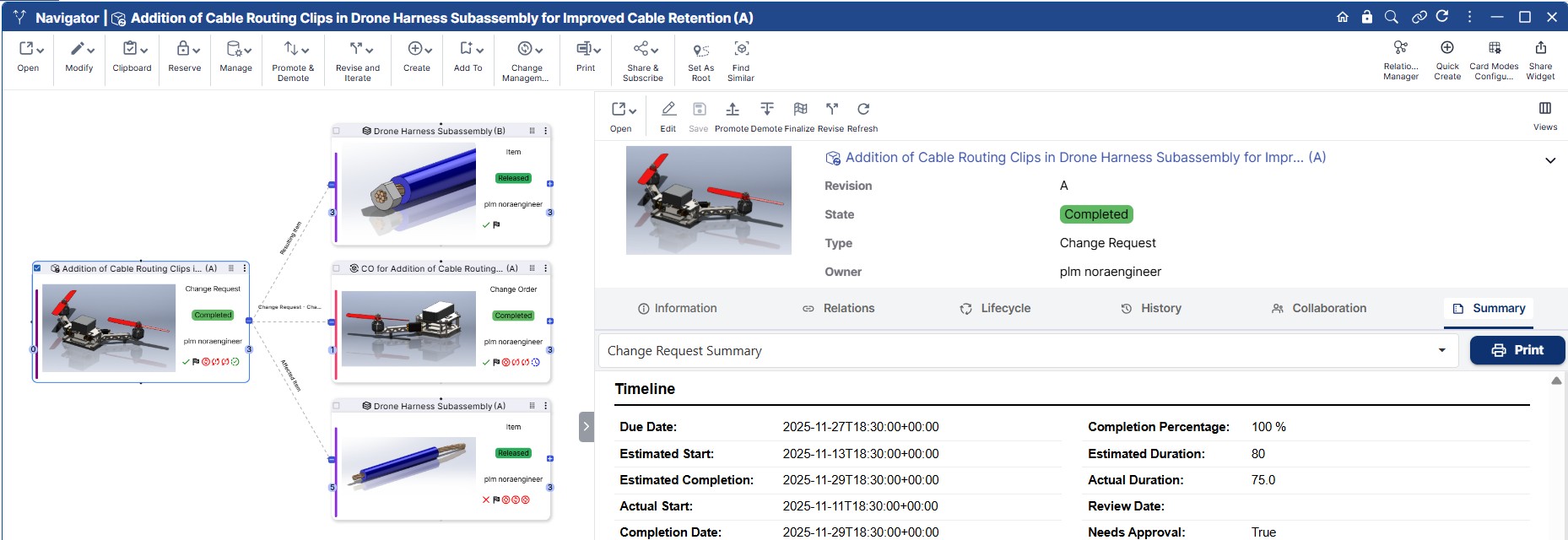Switch to the Lifecycle tab

click(995, 309)
